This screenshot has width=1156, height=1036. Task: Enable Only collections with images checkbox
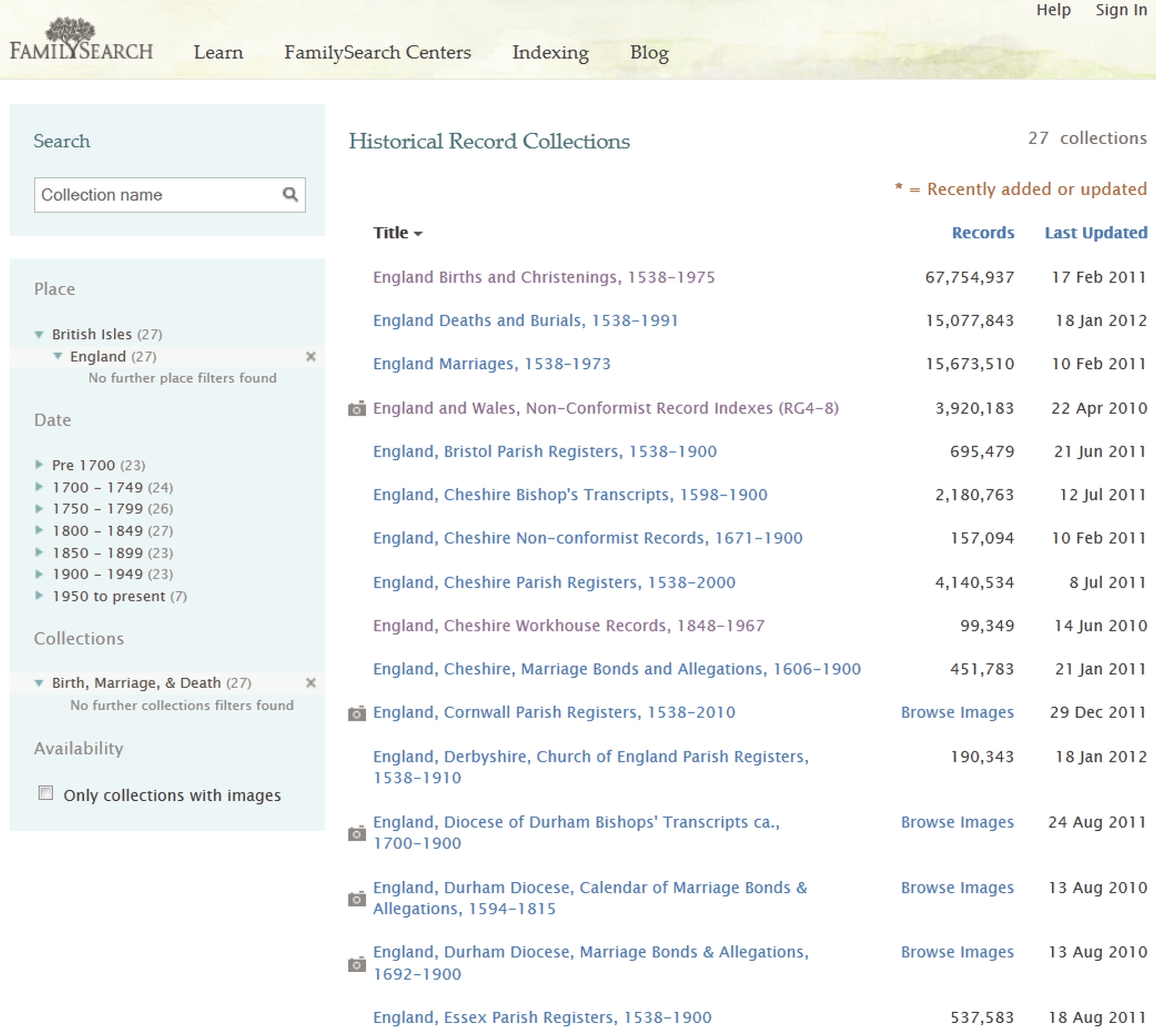[45, 793]
